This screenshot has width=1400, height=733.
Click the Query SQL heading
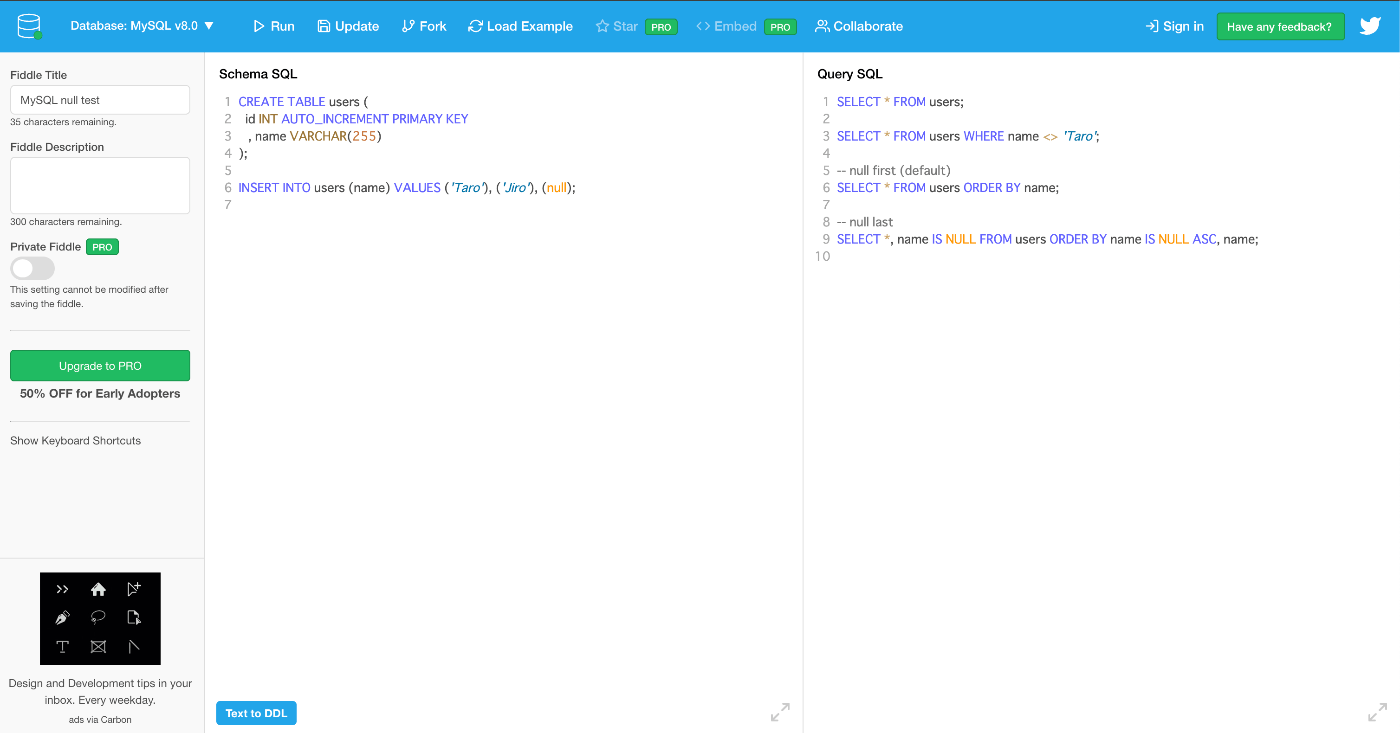click(x=850, y=74)
